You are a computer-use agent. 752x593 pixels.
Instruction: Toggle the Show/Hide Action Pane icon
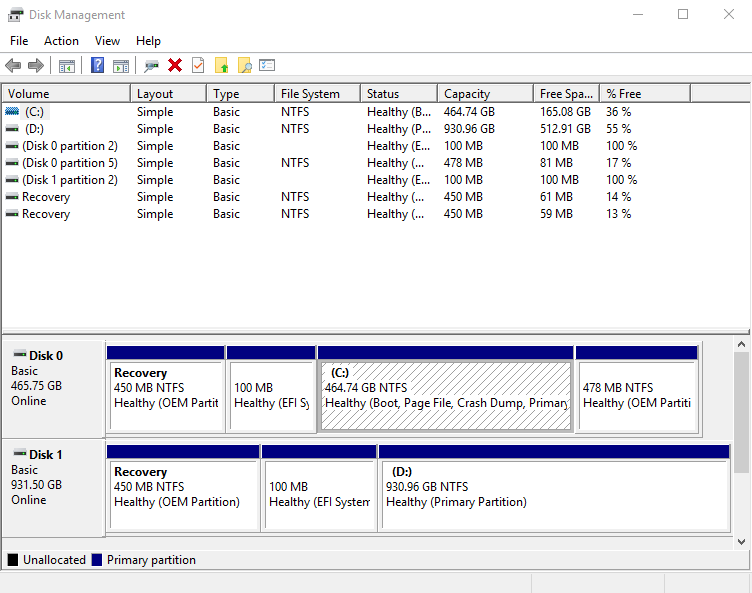click(121, 66)
